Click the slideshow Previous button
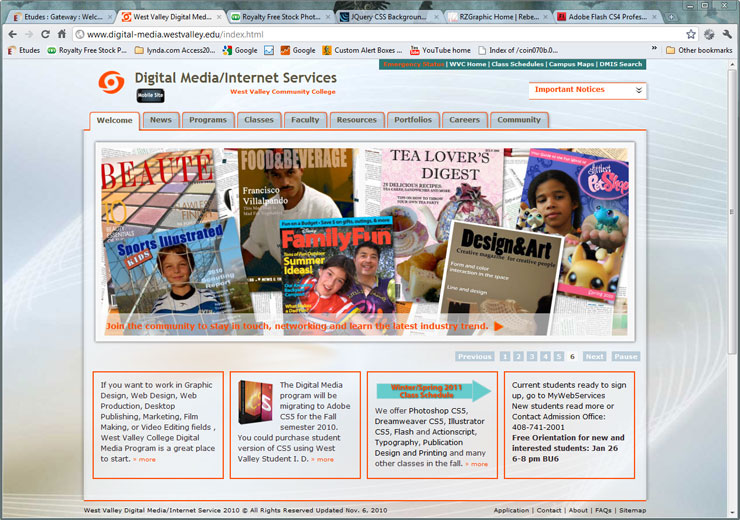740x520 pixels. tap(475, 357)
